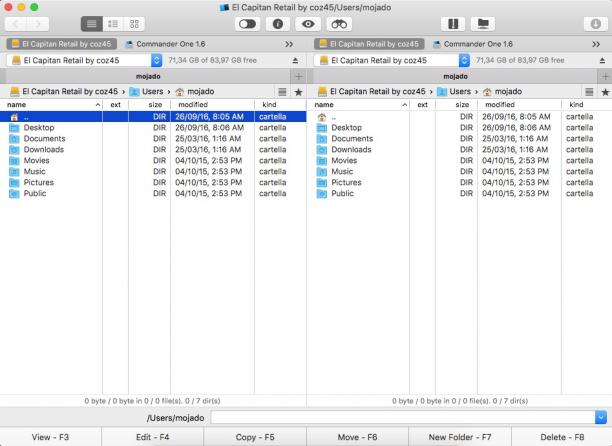612x446 pixels.
Task: Select the Desktop folder in left pane
Action: [x=153, y=128]
